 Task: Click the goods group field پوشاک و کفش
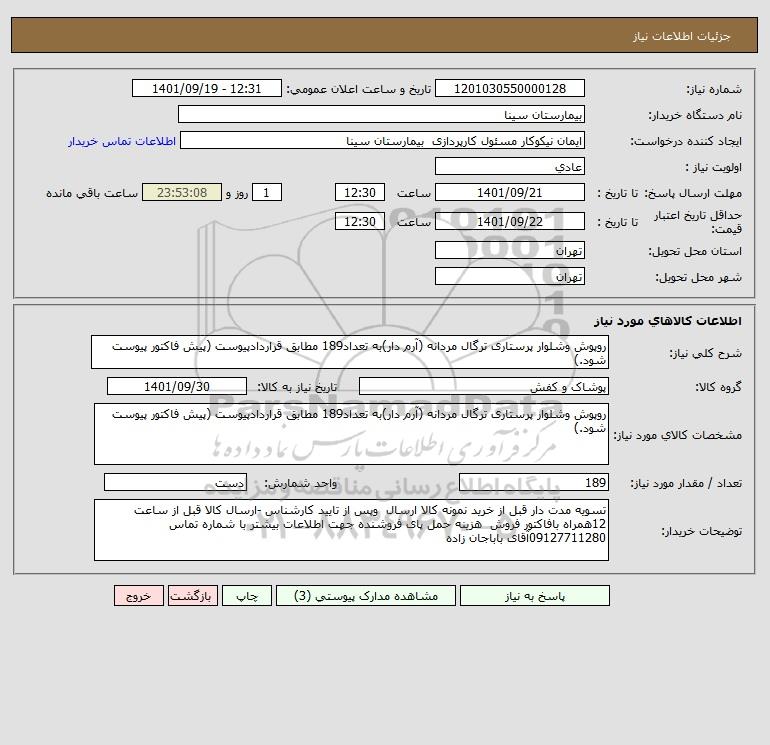[x=484, y=386]
